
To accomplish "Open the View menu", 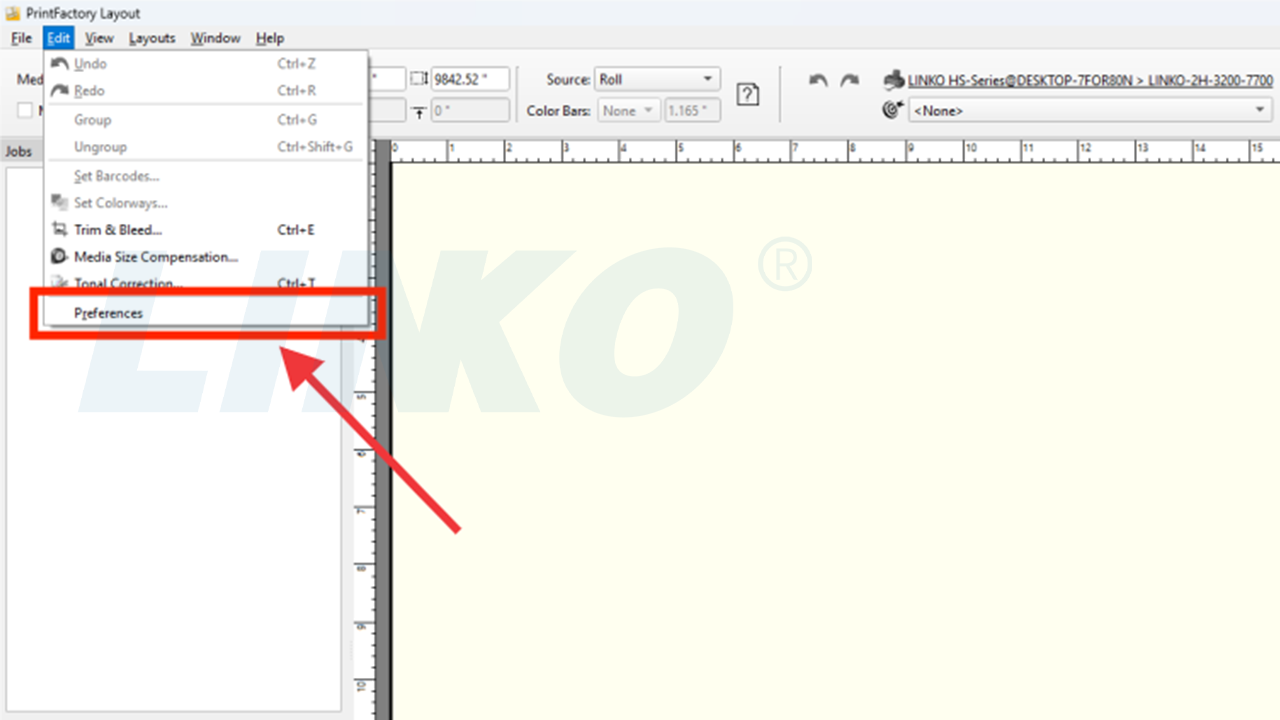I will click(x=99, y=38).
